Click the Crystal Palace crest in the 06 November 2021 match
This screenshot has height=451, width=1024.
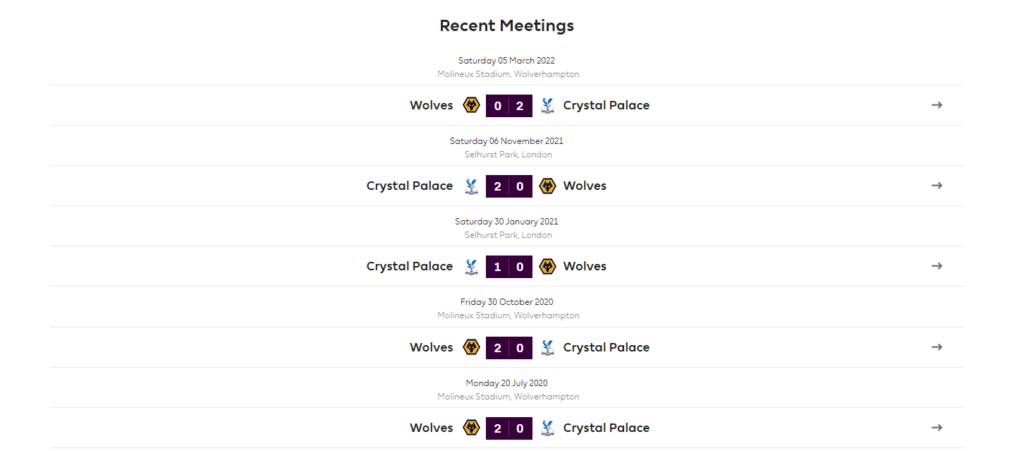point(471,186)
